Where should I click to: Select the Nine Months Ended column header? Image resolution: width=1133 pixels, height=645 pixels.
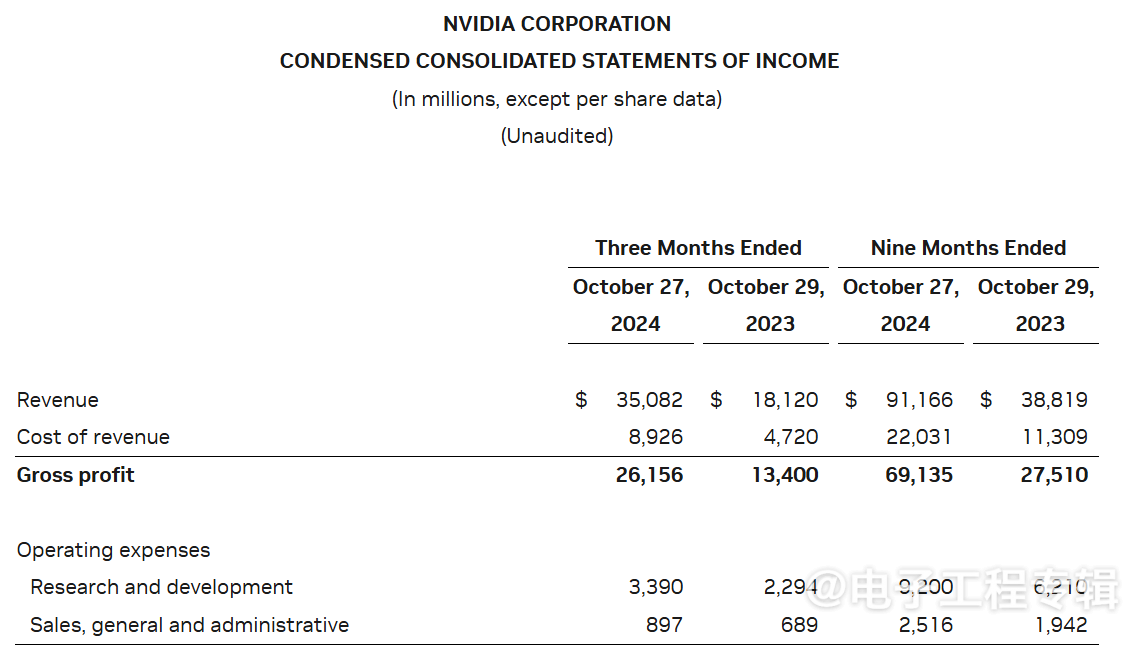pyautogui.click(x=968, y=248)
